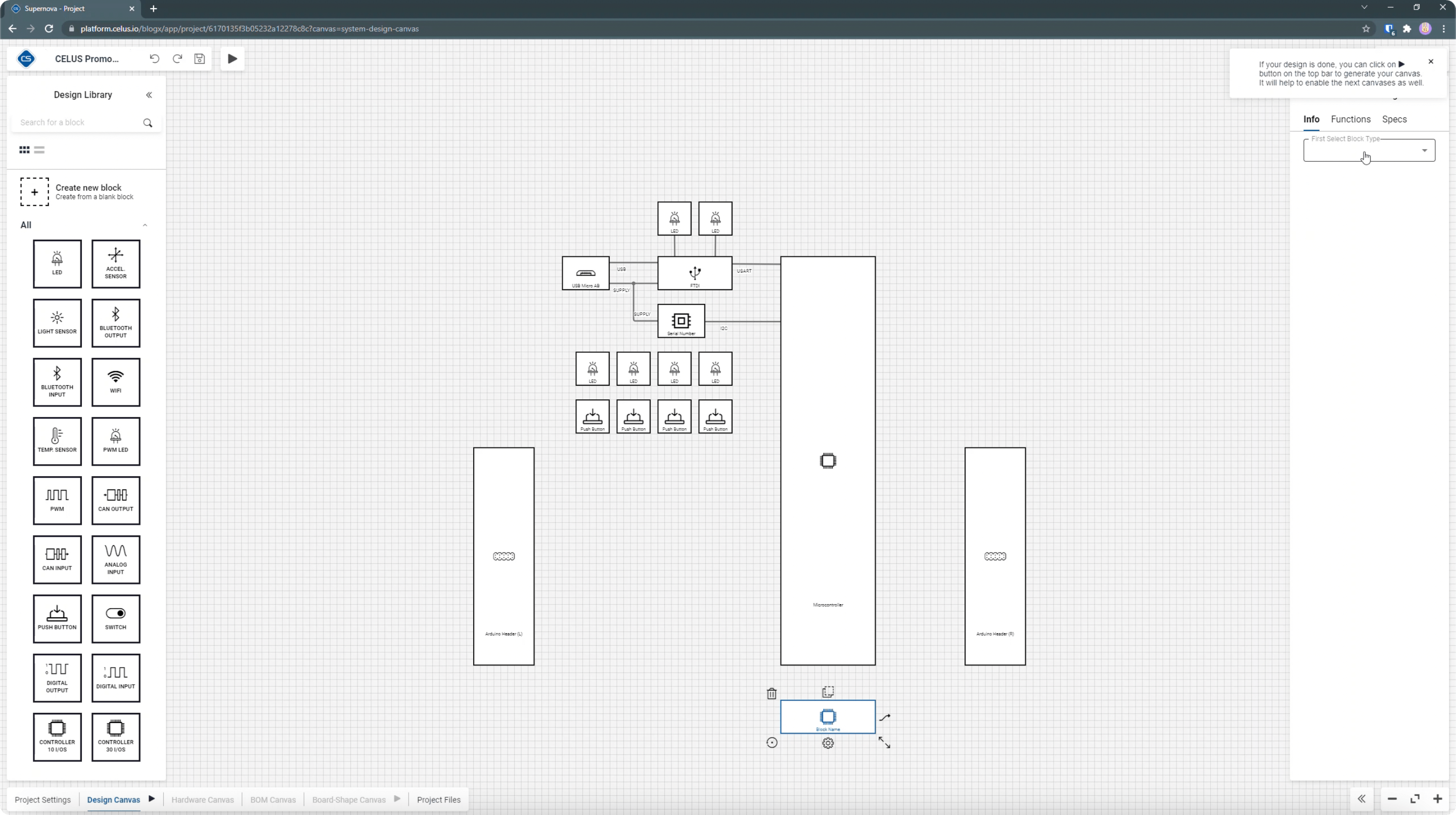The width and height of the screenshot is (1456, 815).
Task: Select the WiFi library block
Action: (116, 382)
